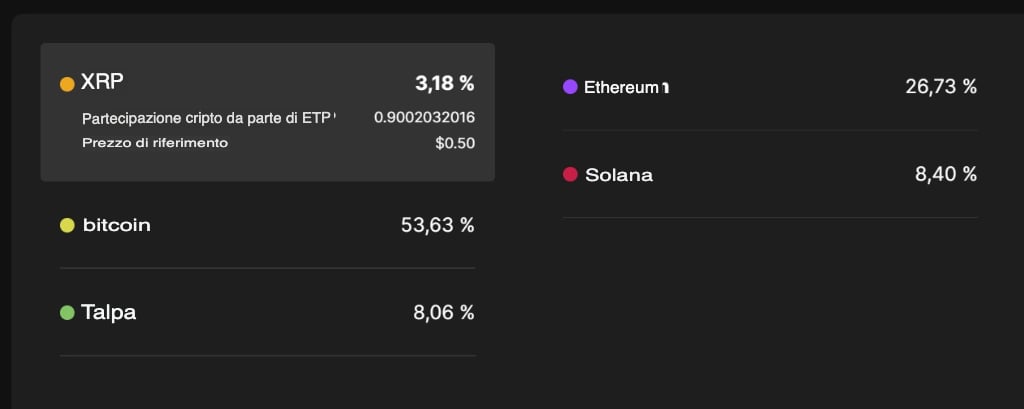Open the footnote marker beside Ethereum
The height and width of the screenshot is (409, 1024).
[665, 88]
